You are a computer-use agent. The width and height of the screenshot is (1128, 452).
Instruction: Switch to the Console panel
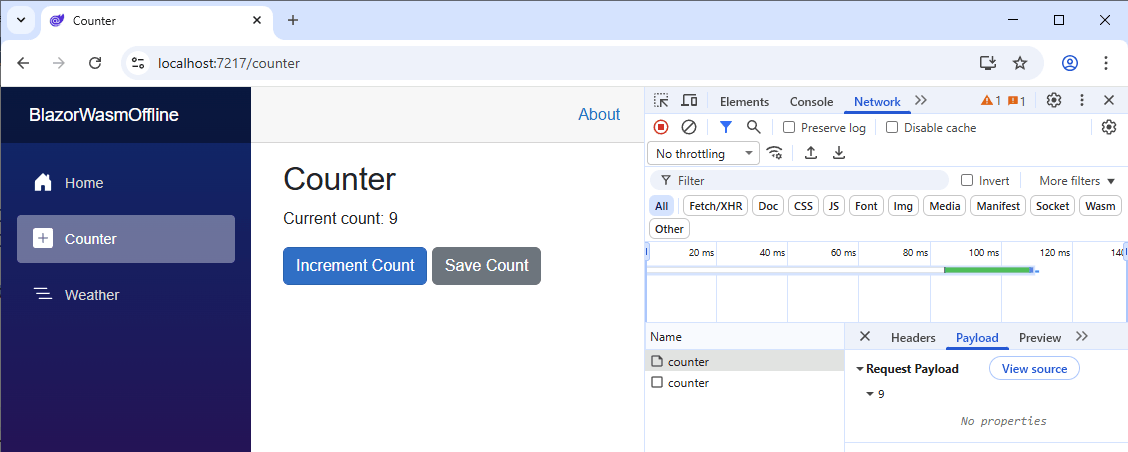(811, 101)
